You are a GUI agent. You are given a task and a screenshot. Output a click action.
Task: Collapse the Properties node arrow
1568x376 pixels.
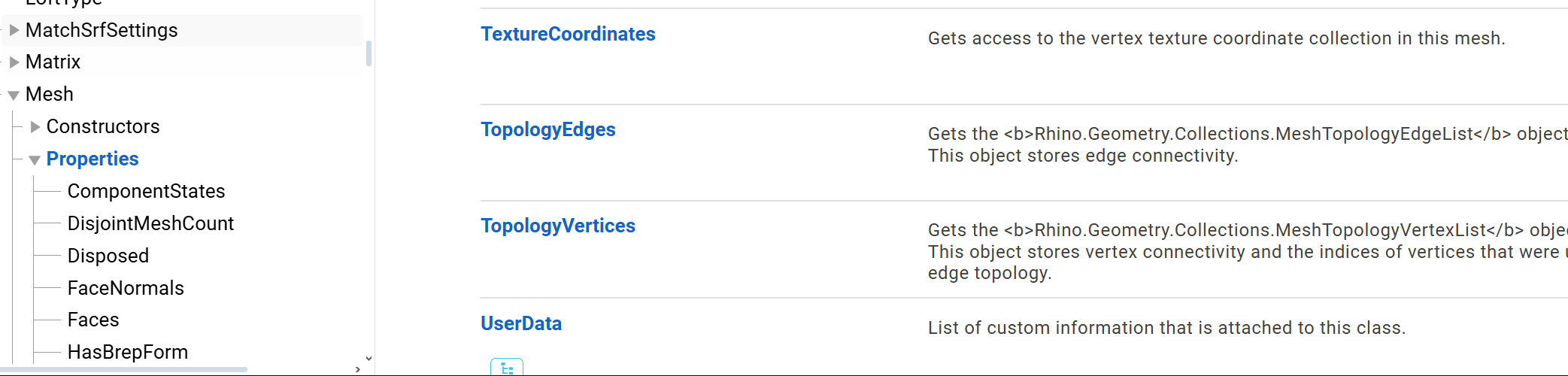pos(35,160)
